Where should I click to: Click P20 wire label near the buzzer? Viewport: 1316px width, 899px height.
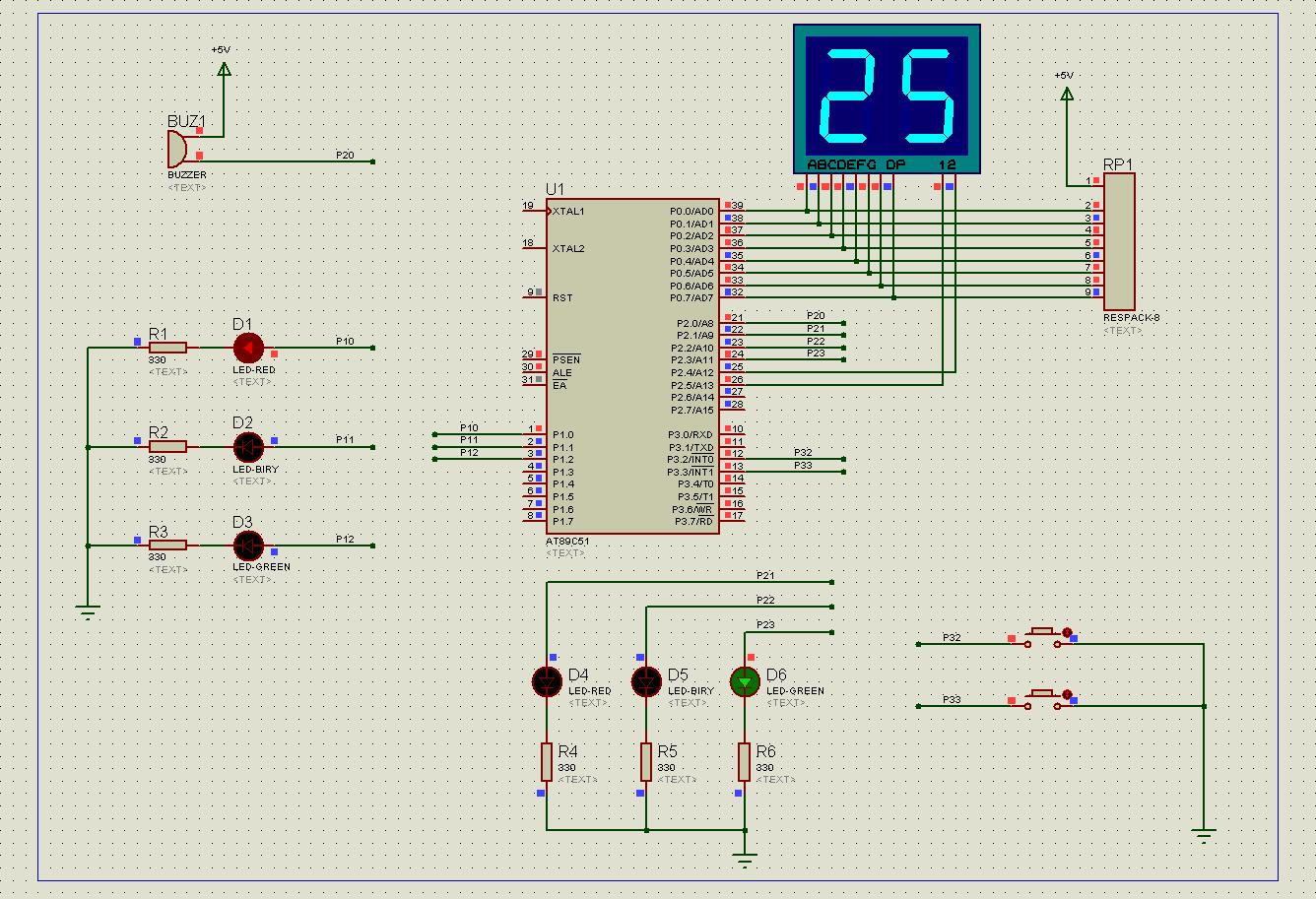point(345,156)
